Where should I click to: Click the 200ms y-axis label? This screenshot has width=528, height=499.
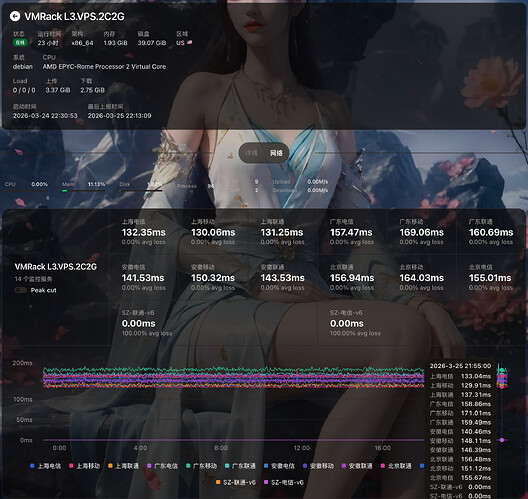(x=23, y=363)
